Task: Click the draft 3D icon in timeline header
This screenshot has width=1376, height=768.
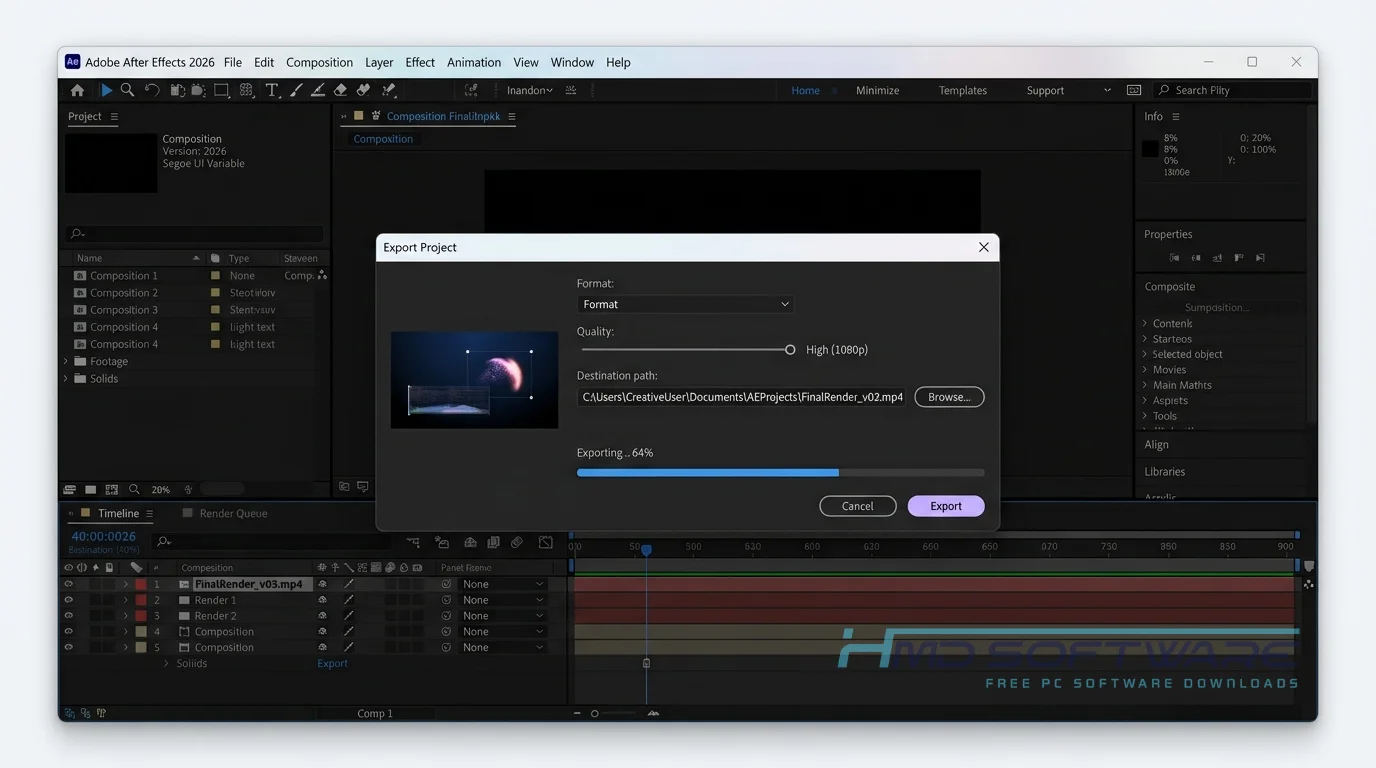Action: [x=442, y=542]
